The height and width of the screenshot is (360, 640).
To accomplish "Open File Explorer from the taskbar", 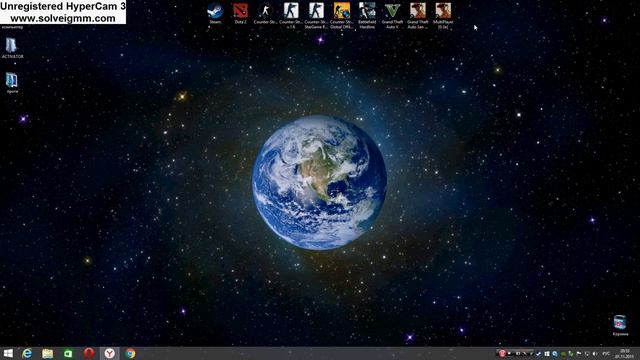I will click(x=47, y=353).
